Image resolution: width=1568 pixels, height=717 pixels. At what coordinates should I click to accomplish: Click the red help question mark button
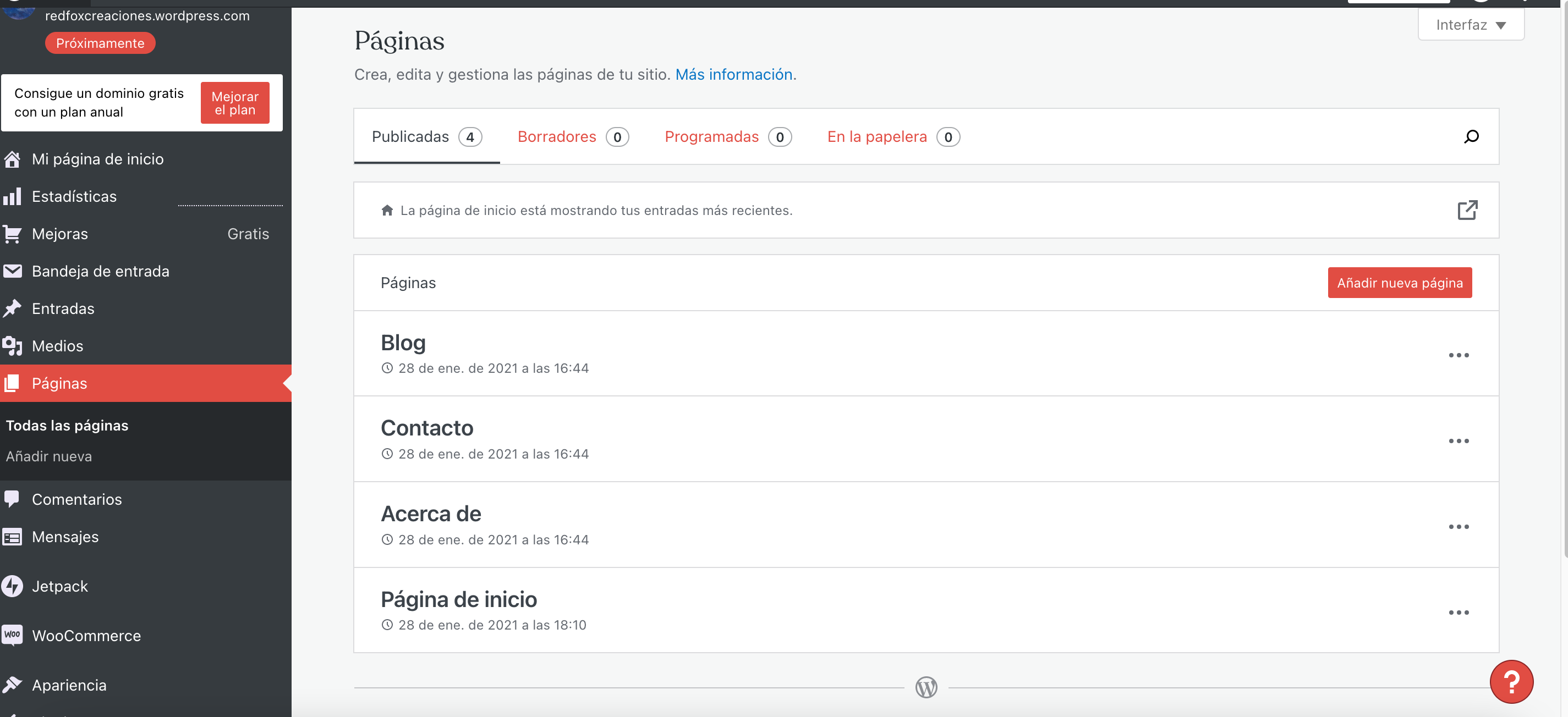(x=1511, y=682)
